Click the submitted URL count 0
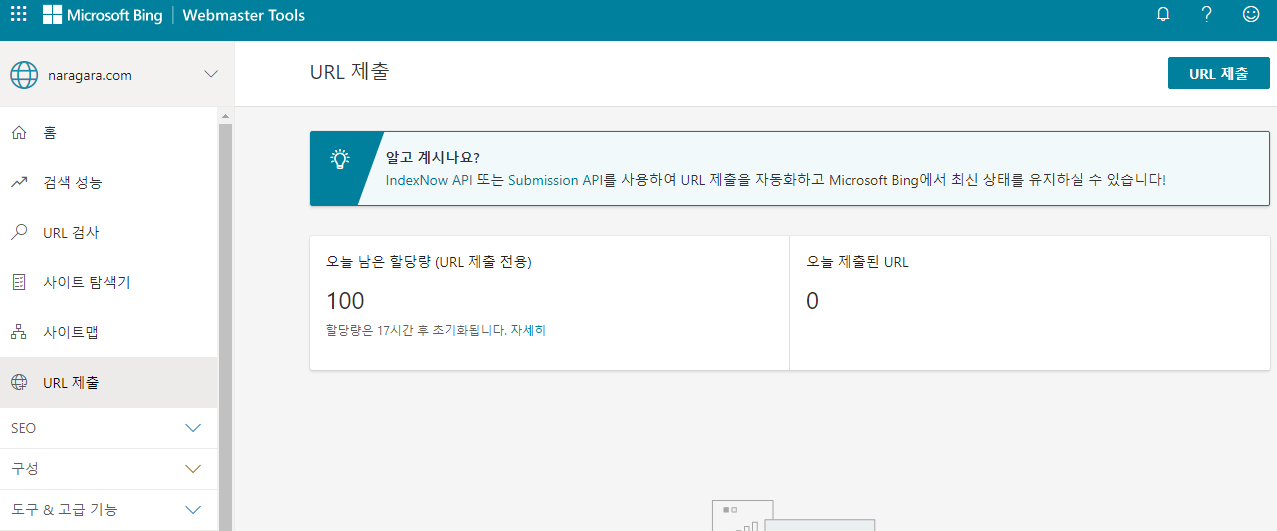The image size is (1277, 531). (x=812, y=301)
